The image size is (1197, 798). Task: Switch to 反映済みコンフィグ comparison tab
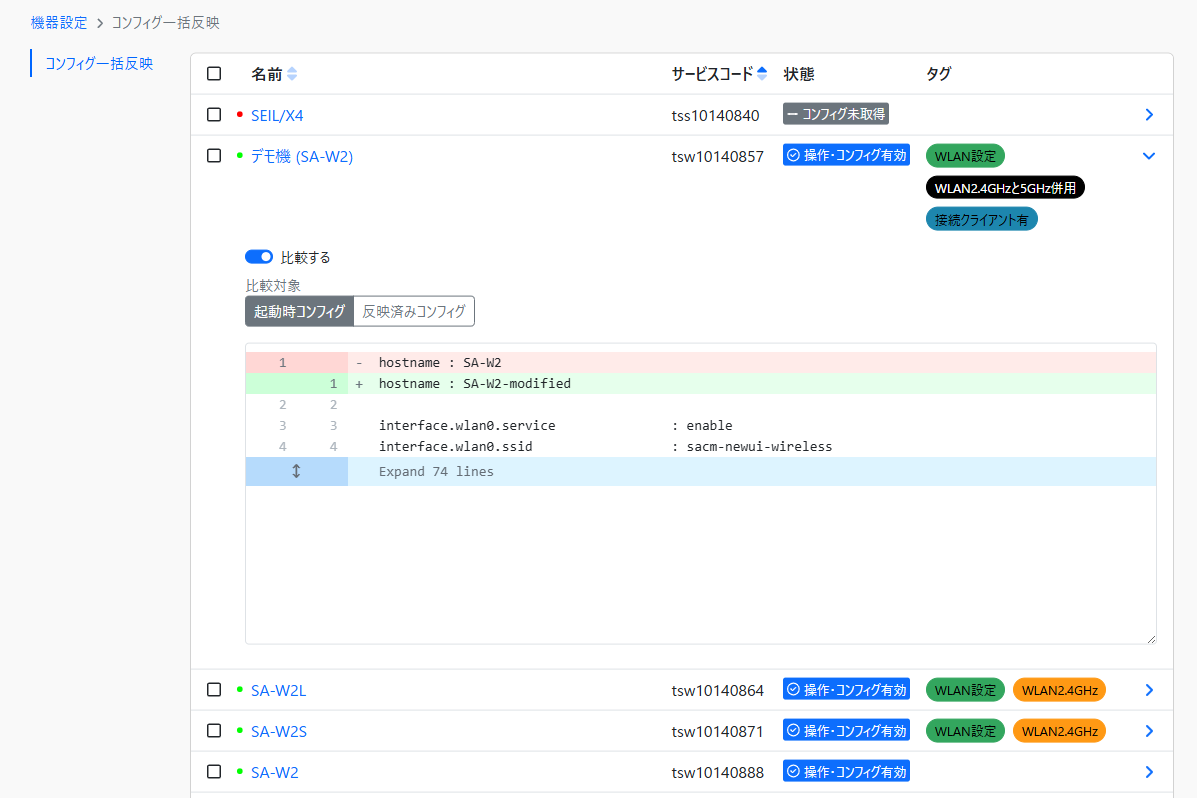(414, 312)
